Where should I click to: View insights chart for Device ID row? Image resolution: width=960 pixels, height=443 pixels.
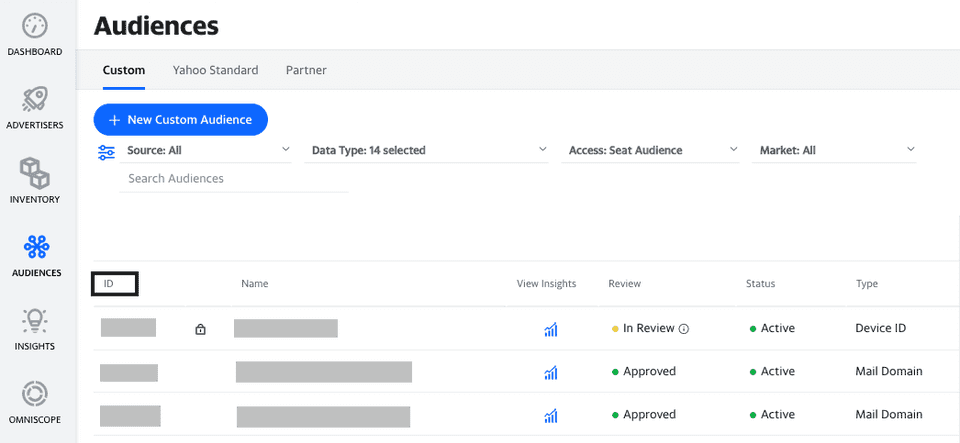coord(551,330)
